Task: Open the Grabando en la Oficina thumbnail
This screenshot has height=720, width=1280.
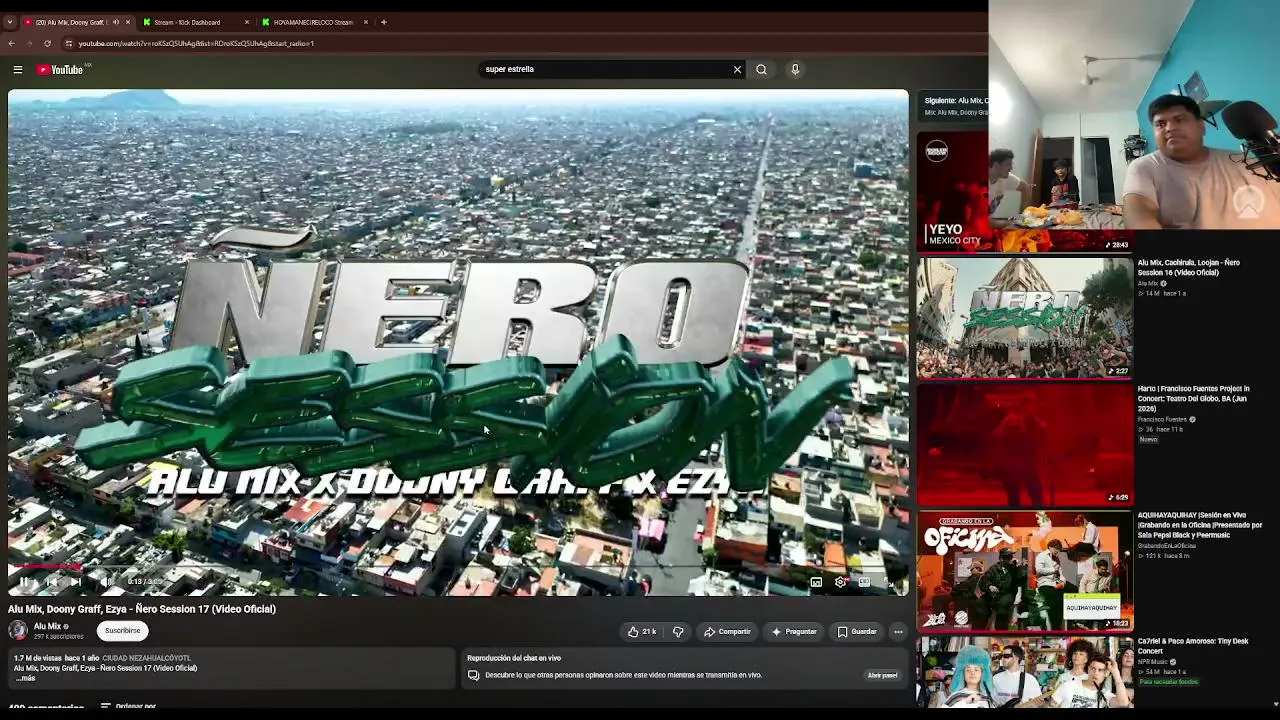Action: pyautogui.click(x=1025, y=571)
